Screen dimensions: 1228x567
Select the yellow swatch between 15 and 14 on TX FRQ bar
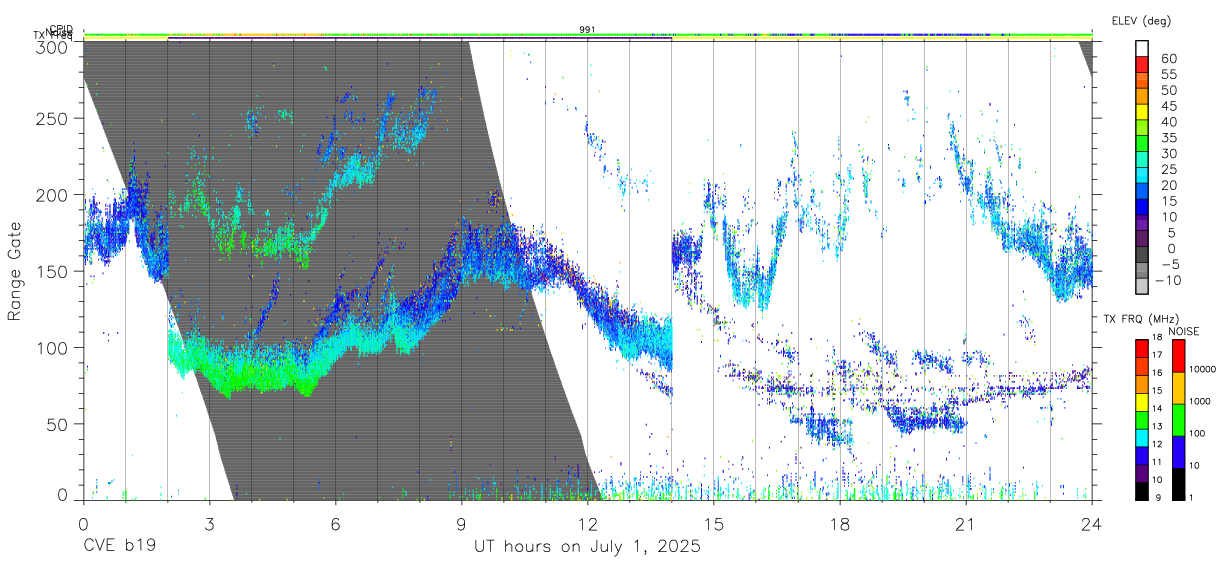(x=1142, y=401)
